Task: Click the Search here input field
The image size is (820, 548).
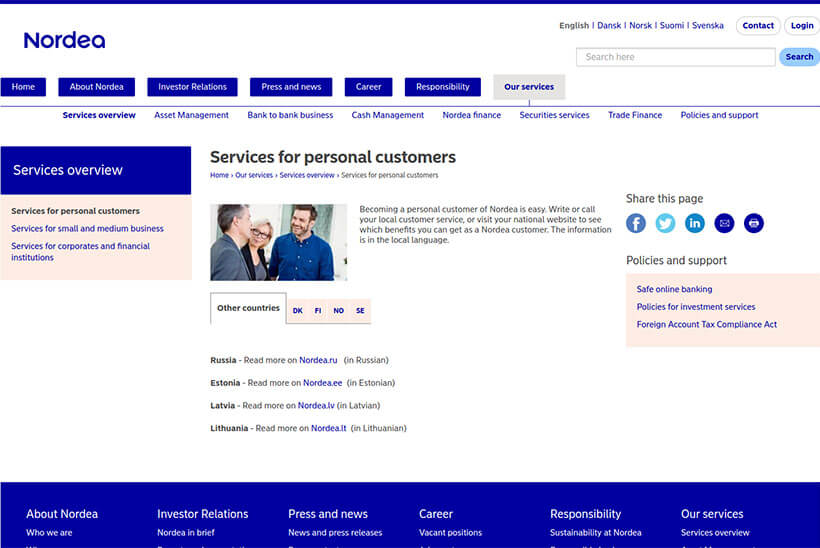Action: 676,57
